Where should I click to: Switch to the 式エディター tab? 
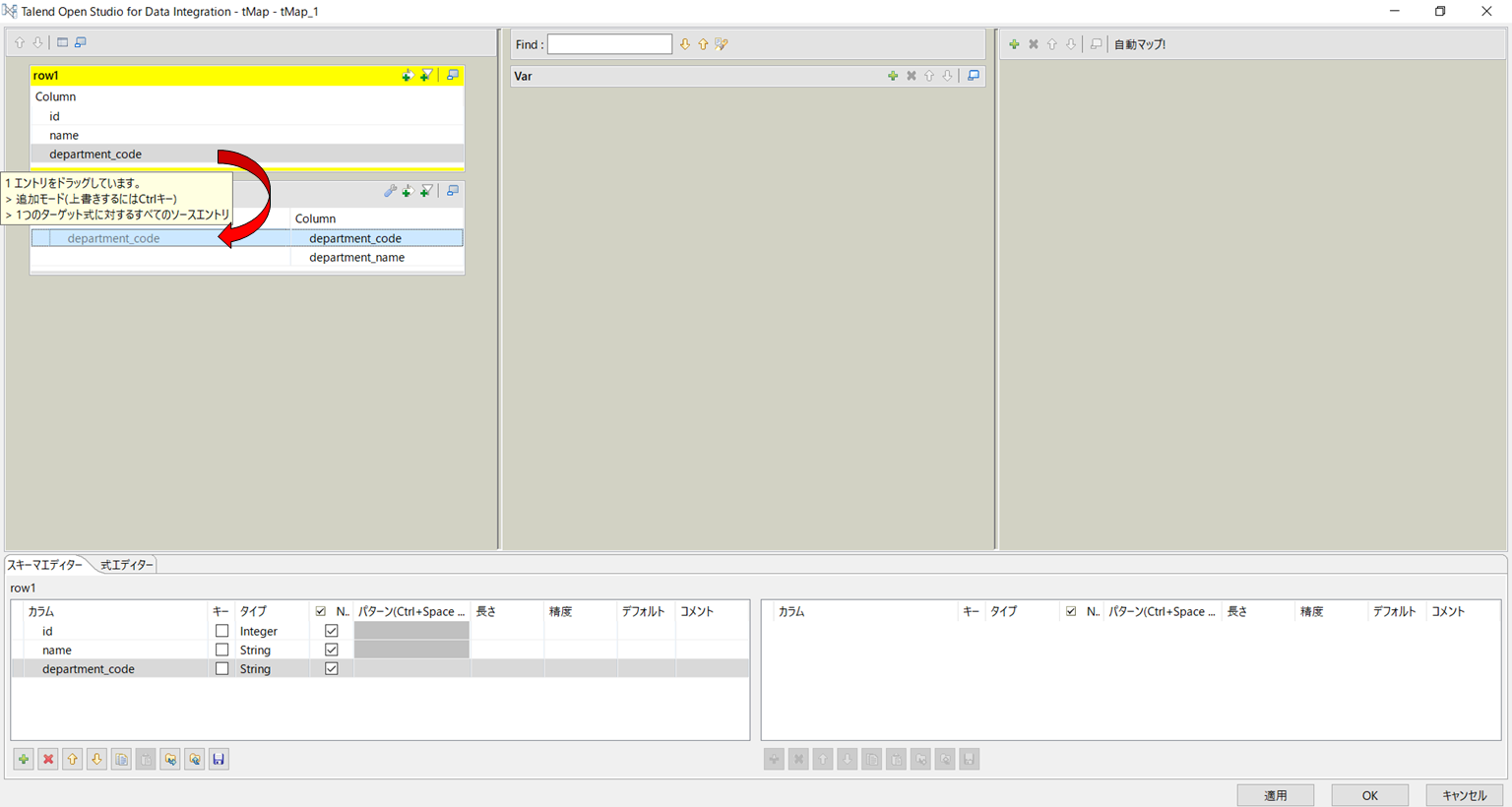click(x=126, y=564)
